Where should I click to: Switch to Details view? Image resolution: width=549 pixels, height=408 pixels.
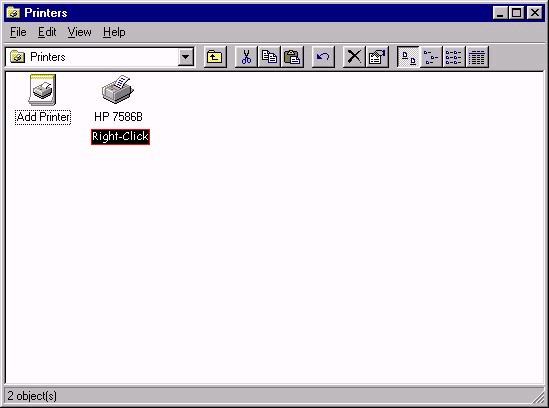coord(477,57)
